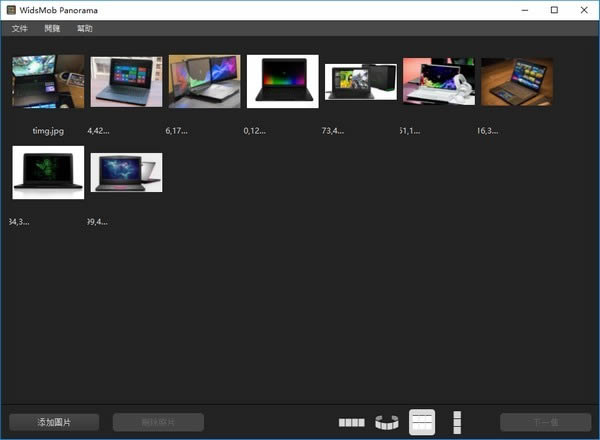Click the file name text 51,1...

(x=410, y=131)
